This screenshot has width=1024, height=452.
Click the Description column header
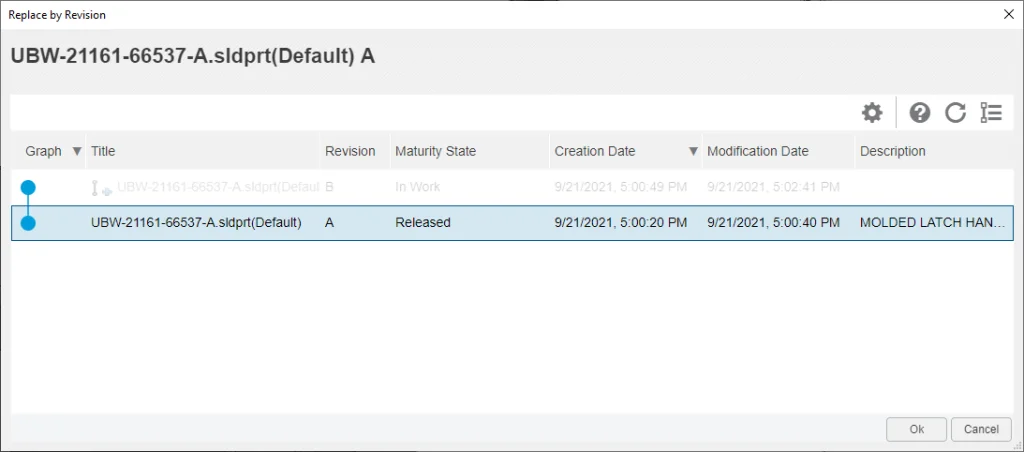(892, 152)
